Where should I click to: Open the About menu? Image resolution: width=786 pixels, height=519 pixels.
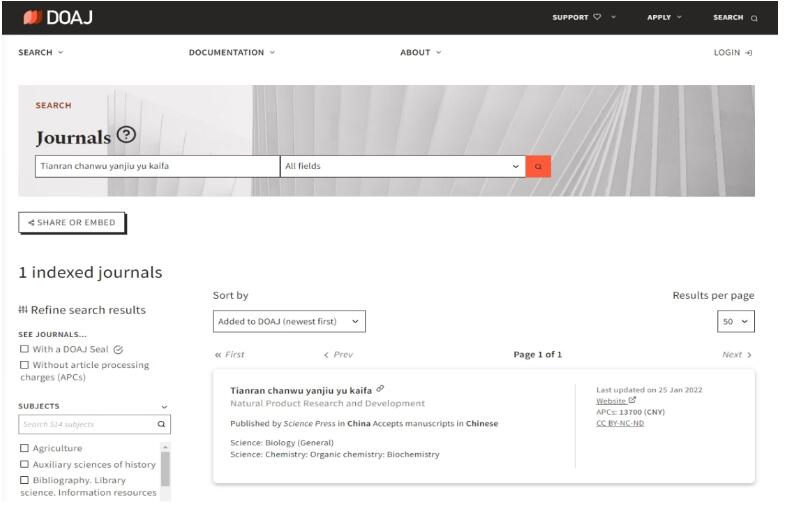coord(420,53)
